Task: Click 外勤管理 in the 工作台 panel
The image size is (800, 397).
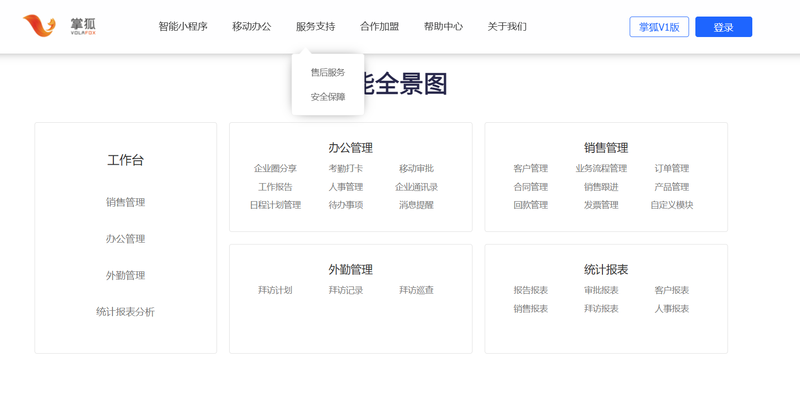Action: (x=126, y=276)
